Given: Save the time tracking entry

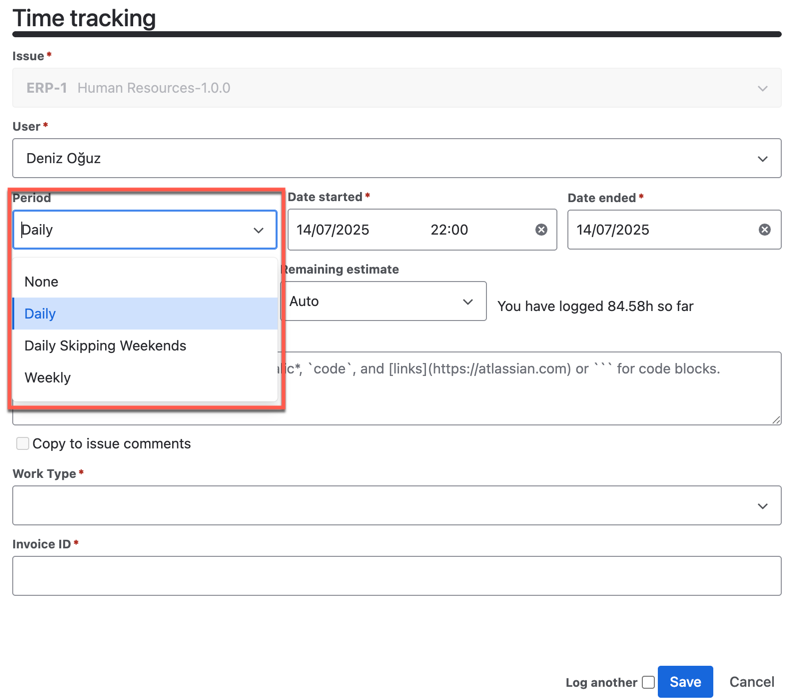Looking at the screenshot, I should pos(685,682).
